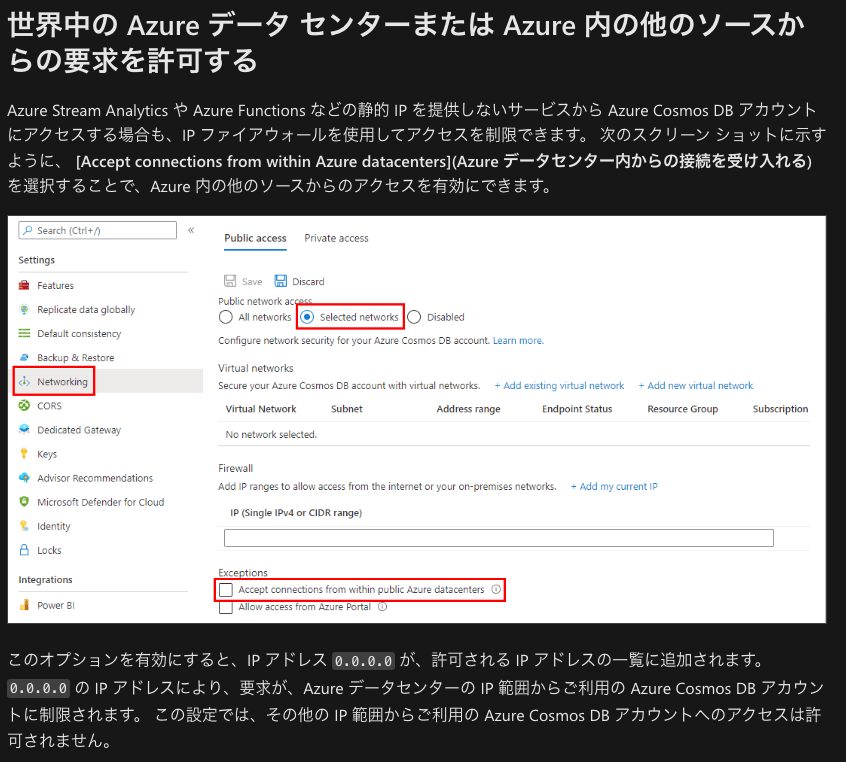846x762 pixels.
Task: Click info icon beside Azure datacenters exception
Action: pyautogui.click(x=496, y=589)
